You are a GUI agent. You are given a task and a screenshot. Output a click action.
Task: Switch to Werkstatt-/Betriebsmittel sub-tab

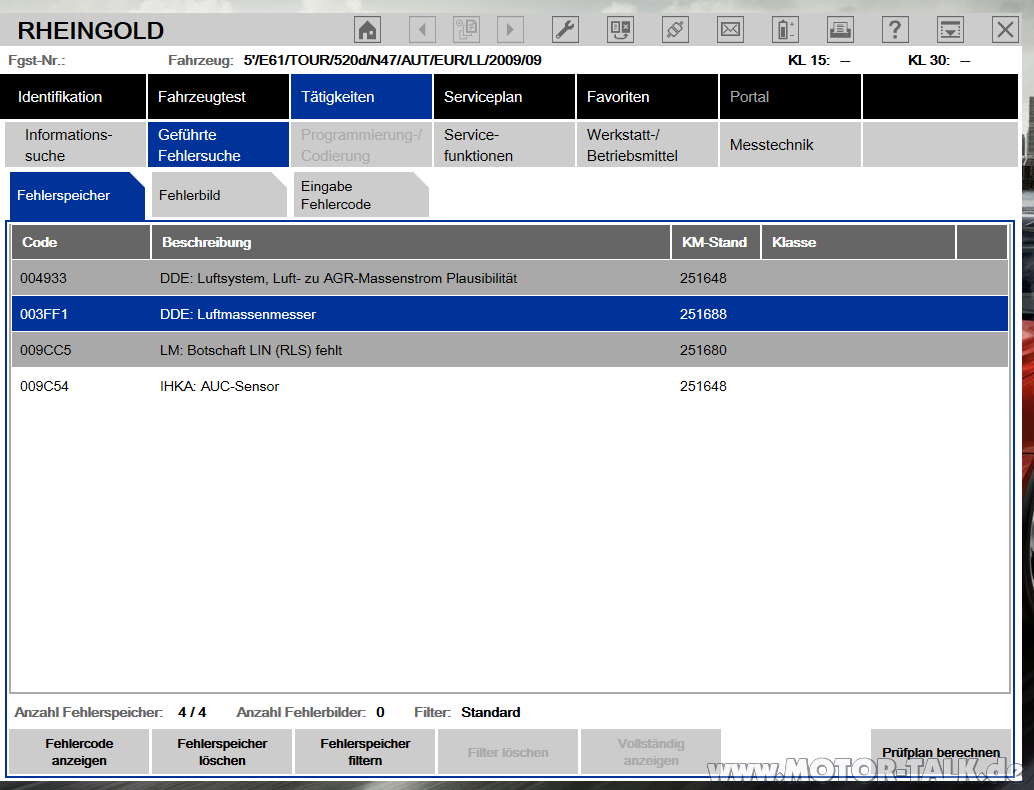[648, 144]
